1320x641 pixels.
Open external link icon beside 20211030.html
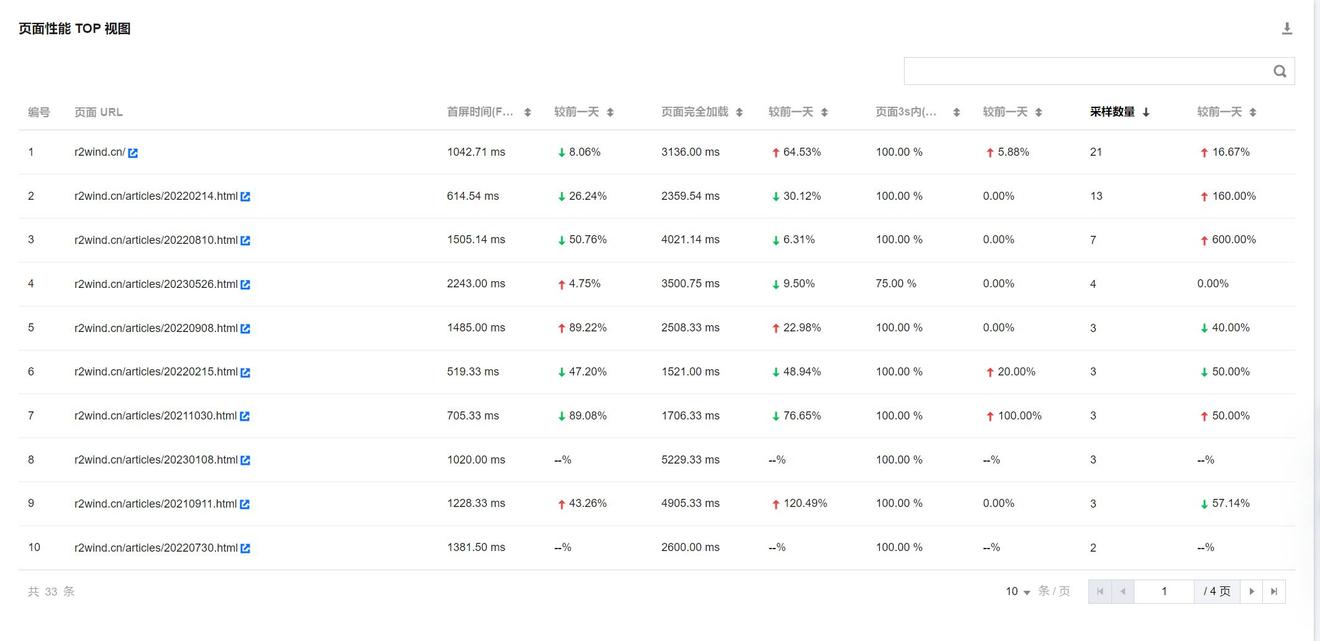[244, 414]
